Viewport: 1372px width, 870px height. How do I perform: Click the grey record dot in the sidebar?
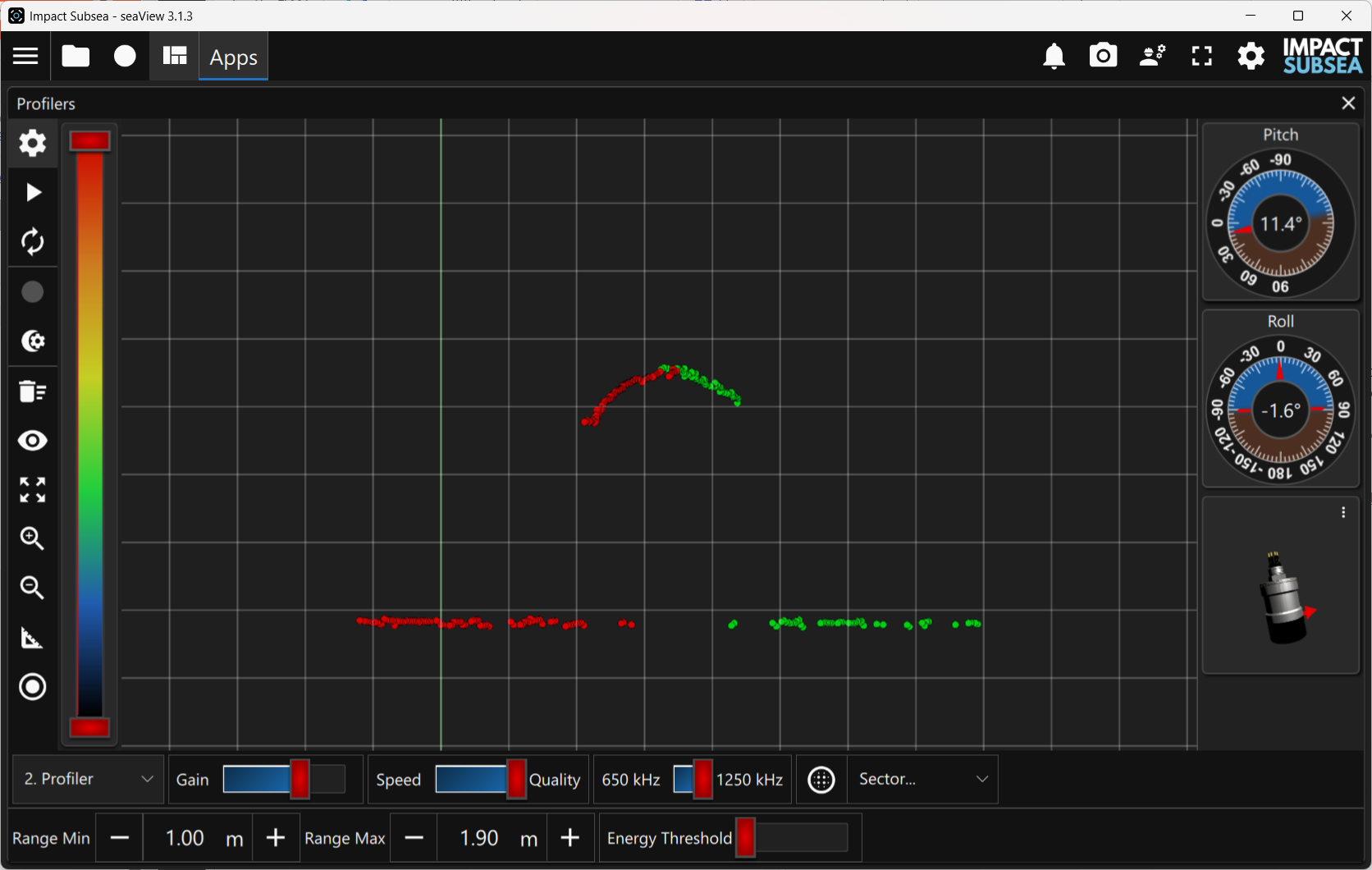[x=33, y=291]
